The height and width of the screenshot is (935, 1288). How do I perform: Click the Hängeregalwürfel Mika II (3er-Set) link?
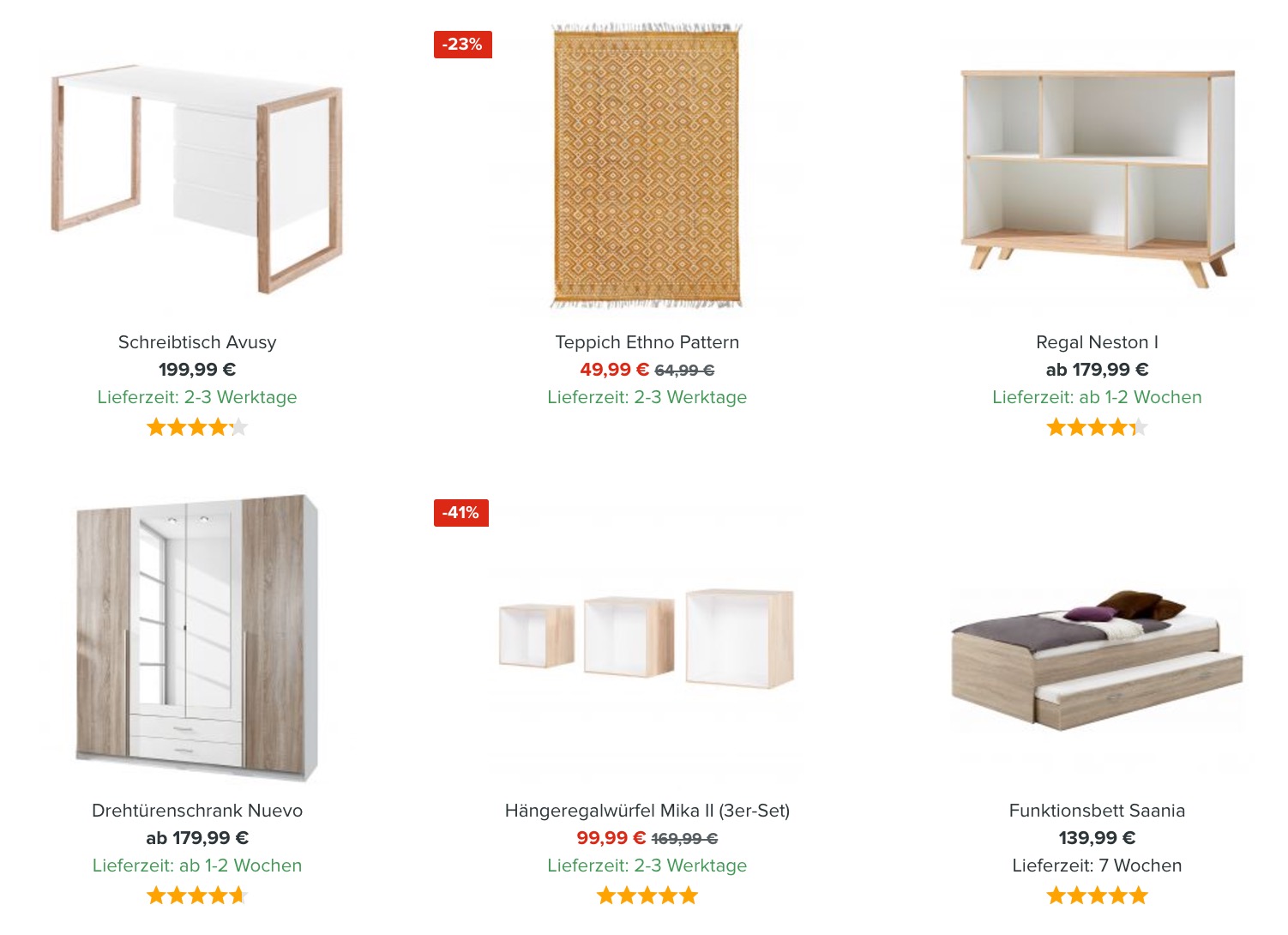pyautogui.click(x=647, y=811)
